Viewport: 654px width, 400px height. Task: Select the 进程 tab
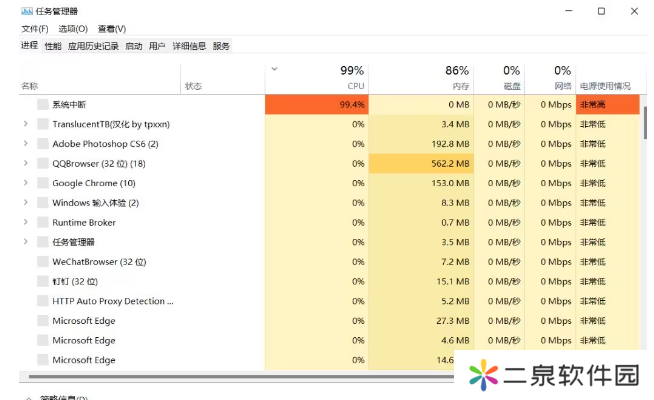pyautogui.click(x=30, y=45)
